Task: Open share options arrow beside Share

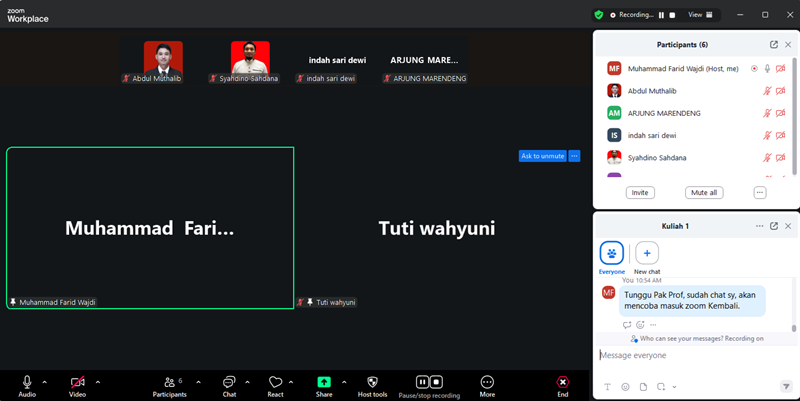Action: point(344,382)
